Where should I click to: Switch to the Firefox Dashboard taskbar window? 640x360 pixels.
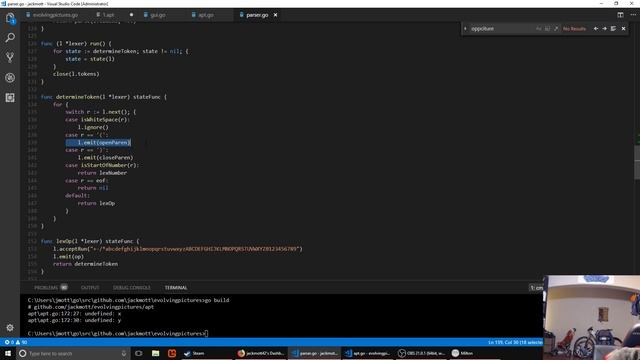click(x=260, y=353)
